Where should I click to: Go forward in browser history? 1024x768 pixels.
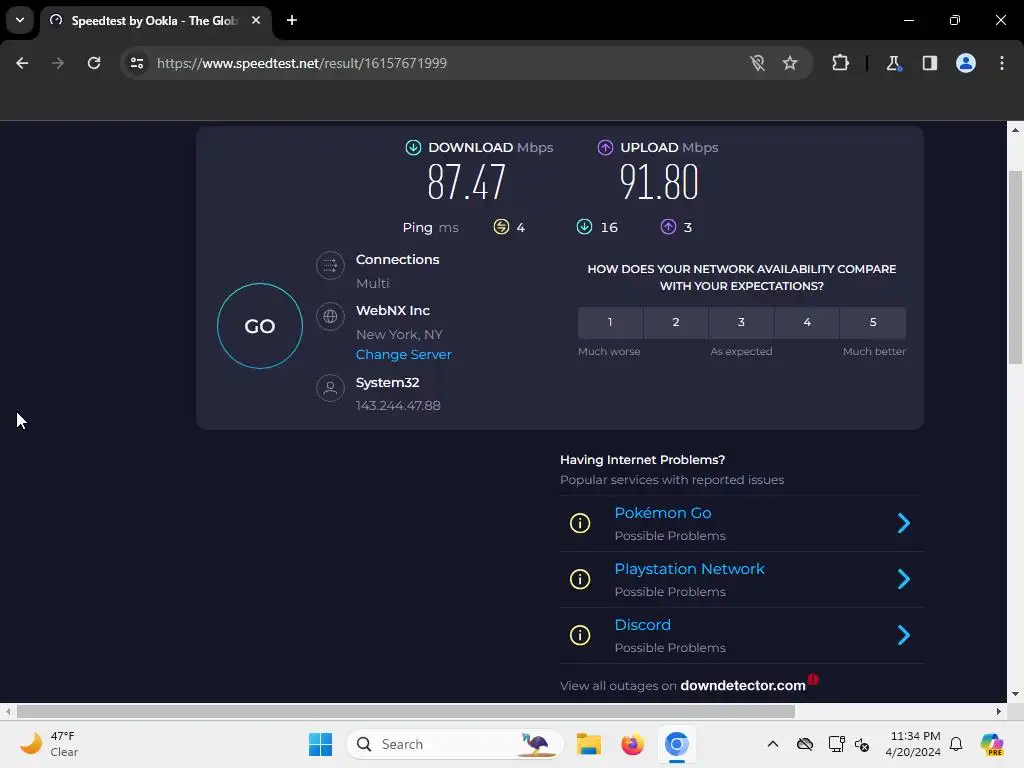click(58, 63)
